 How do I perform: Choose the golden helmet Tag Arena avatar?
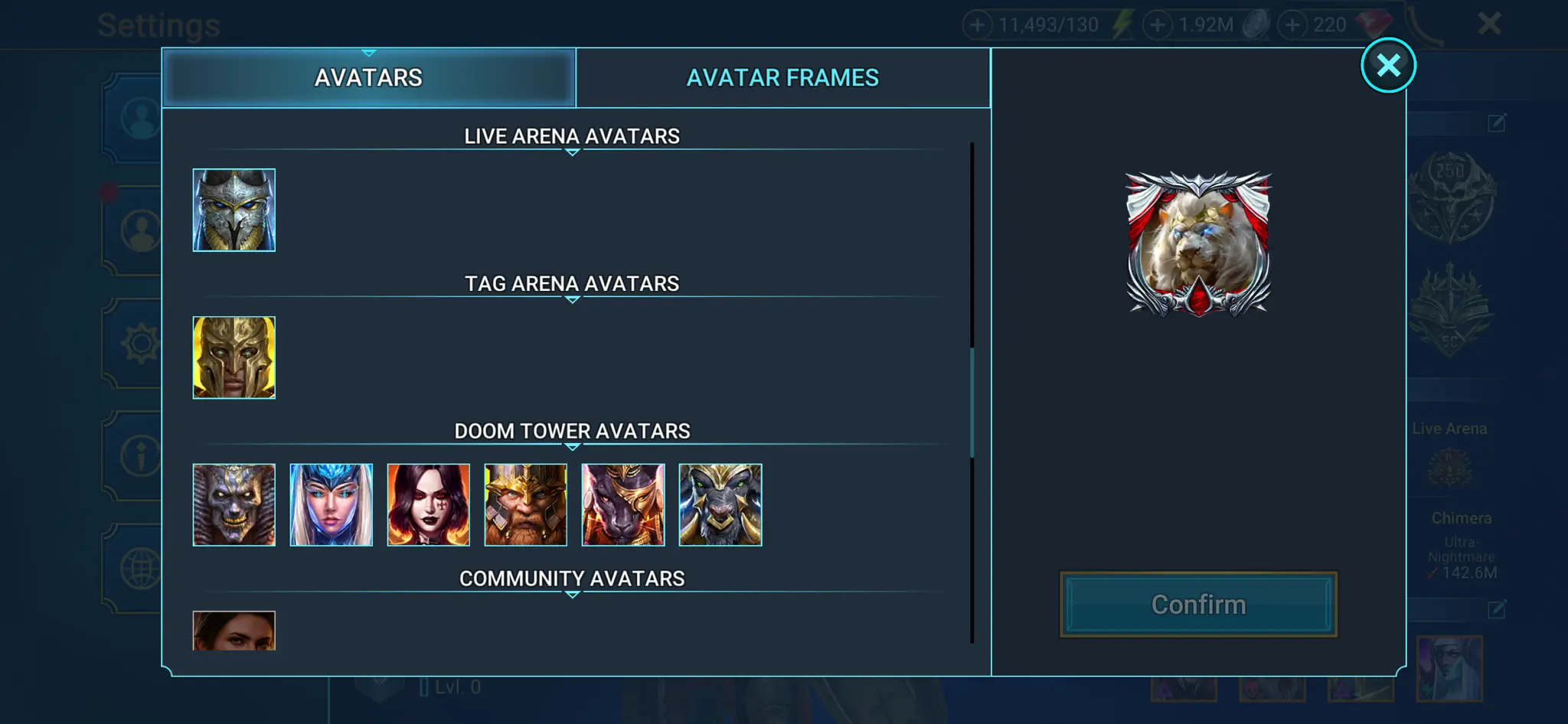point(234,357)
